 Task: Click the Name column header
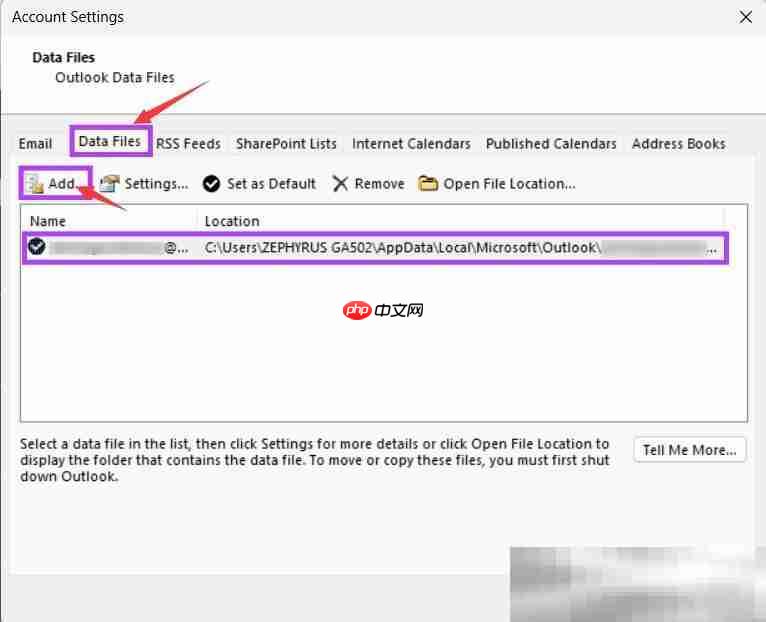(48, 221)
